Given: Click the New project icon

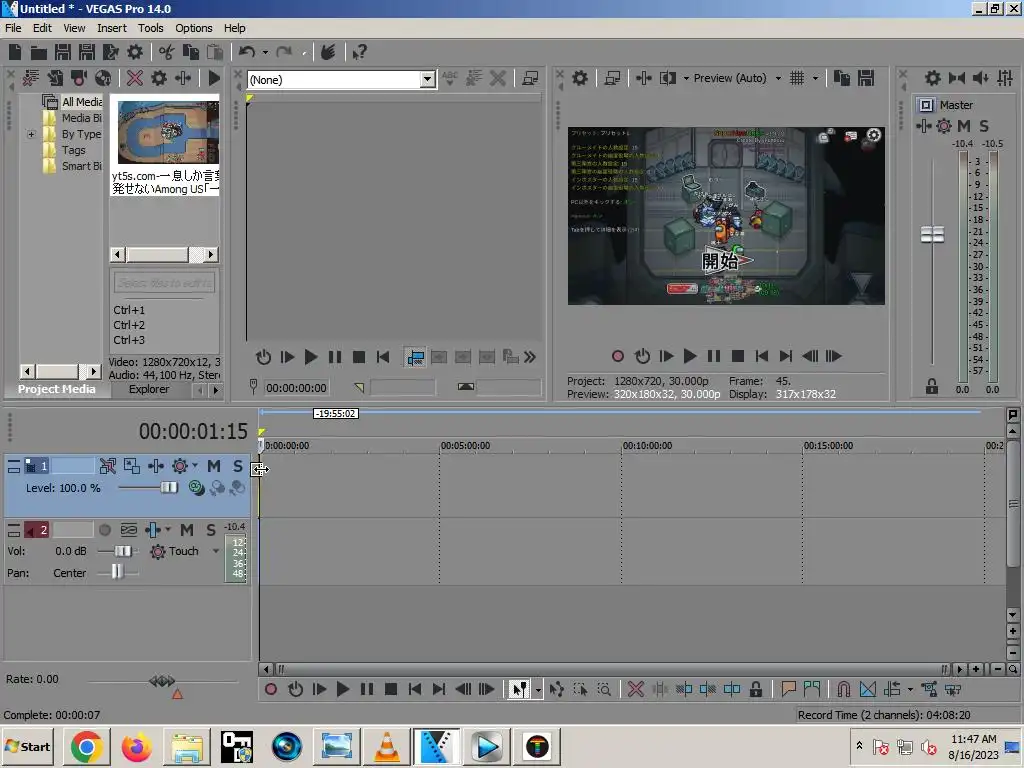Looking at the screenshot, I should 15,52.
